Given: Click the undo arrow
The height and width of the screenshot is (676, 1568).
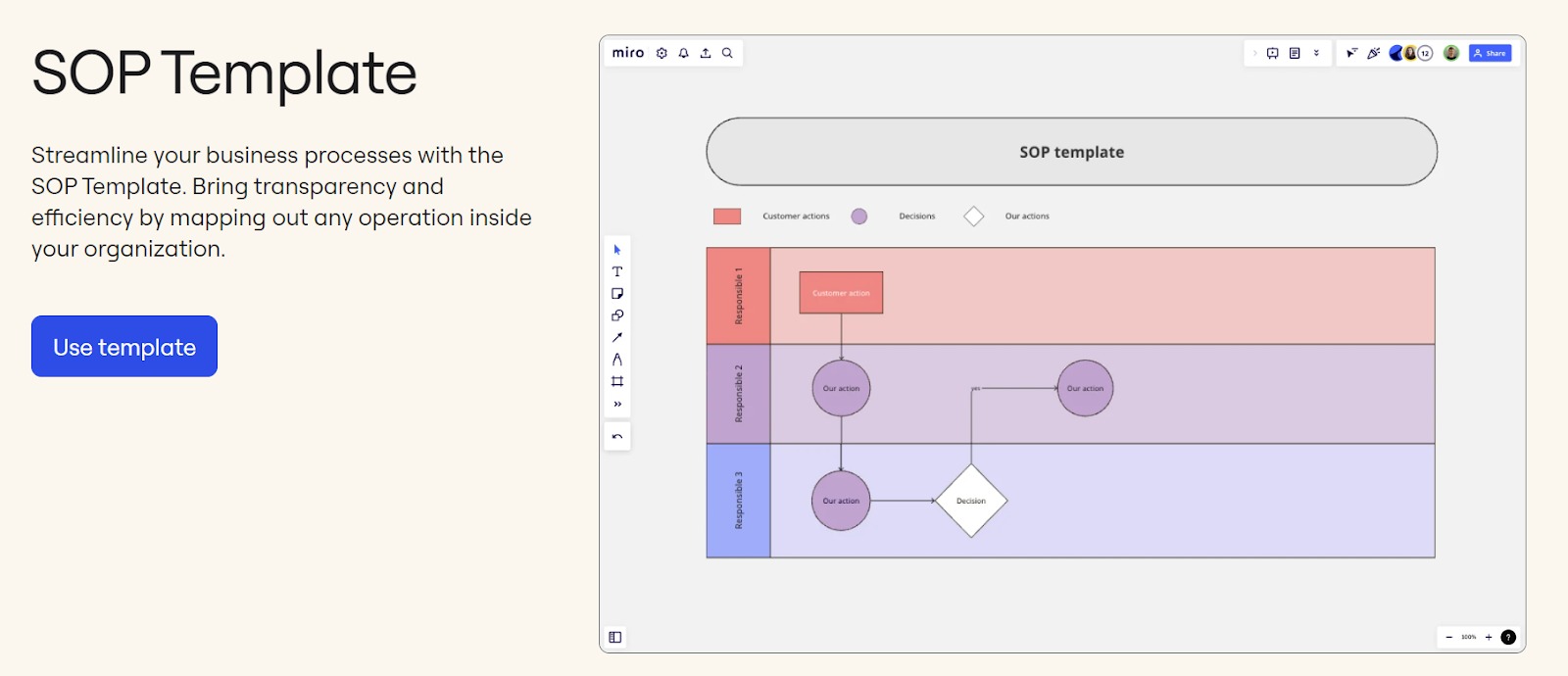Looking at the screenshot, I should tap(617, 436).
